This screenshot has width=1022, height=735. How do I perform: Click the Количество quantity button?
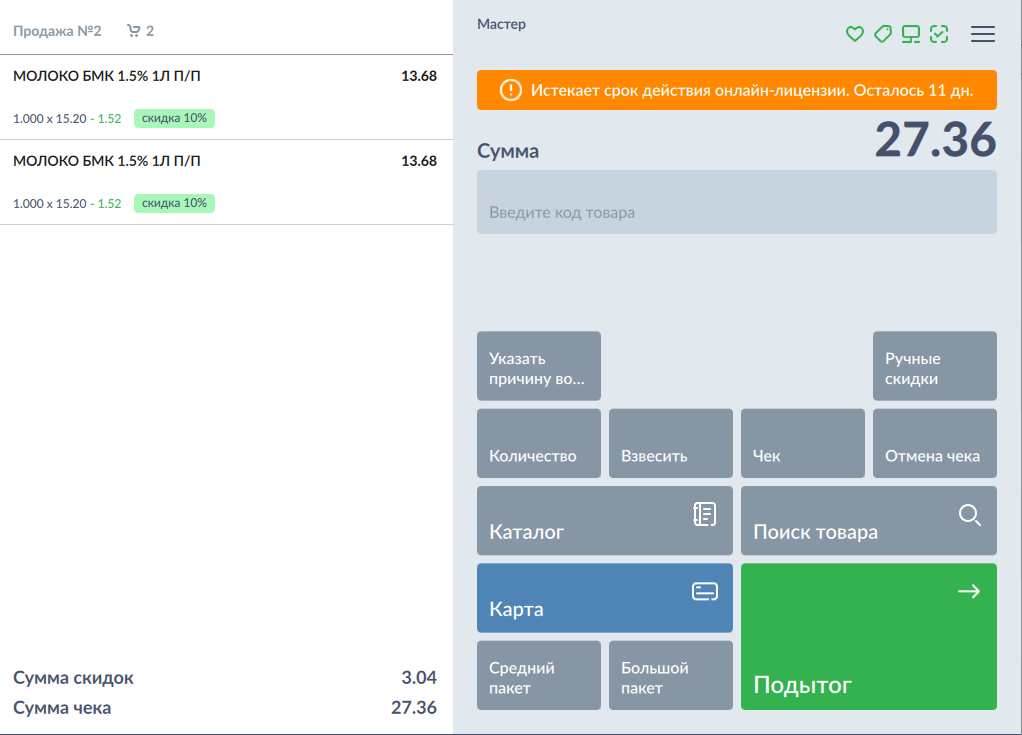click(538, 443)
